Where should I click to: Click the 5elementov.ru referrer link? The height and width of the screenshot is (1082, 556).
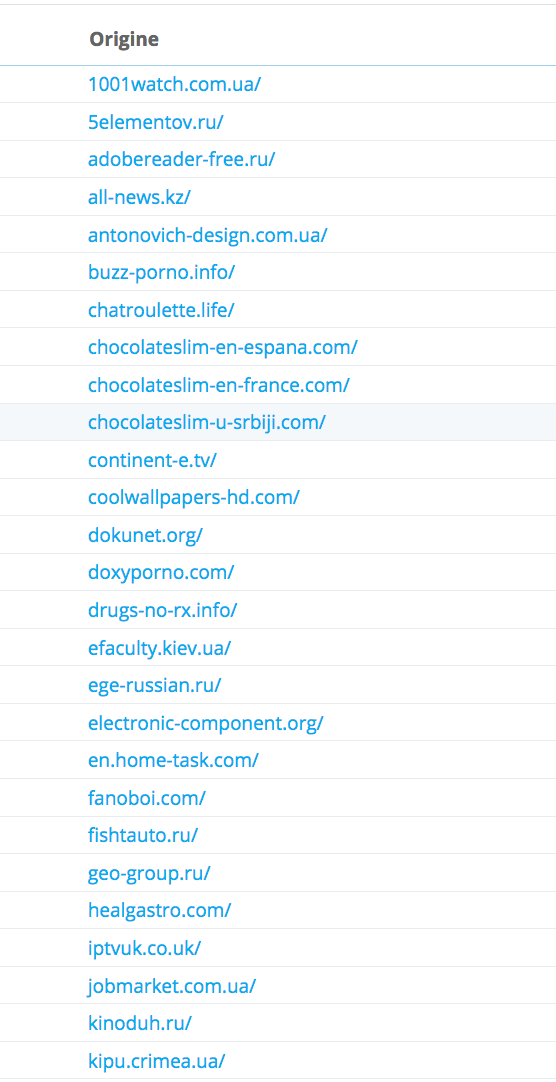tap(156, 122)
